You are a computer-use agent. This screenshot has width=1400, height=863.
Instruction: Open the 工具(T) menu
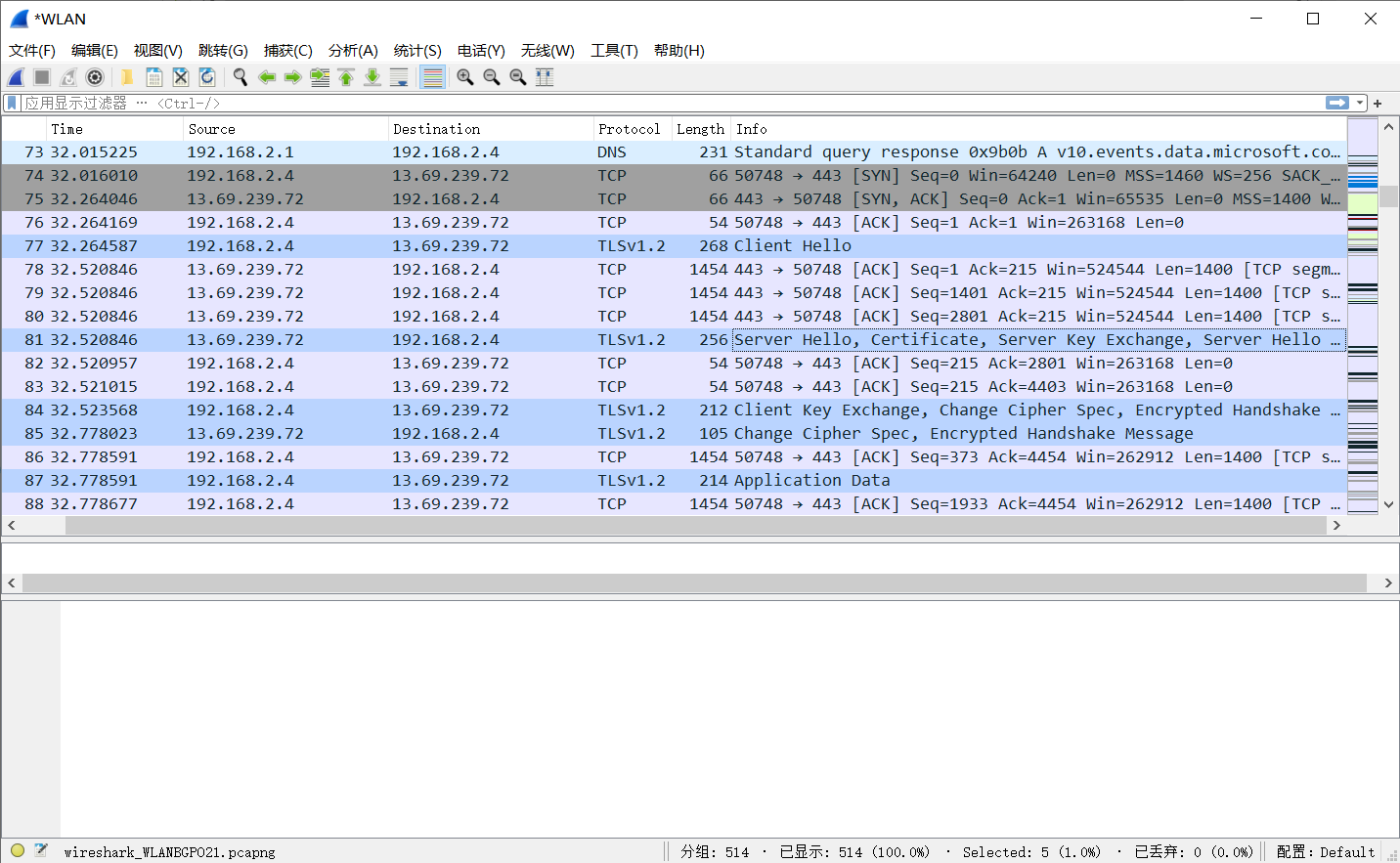tap(614, 50)
